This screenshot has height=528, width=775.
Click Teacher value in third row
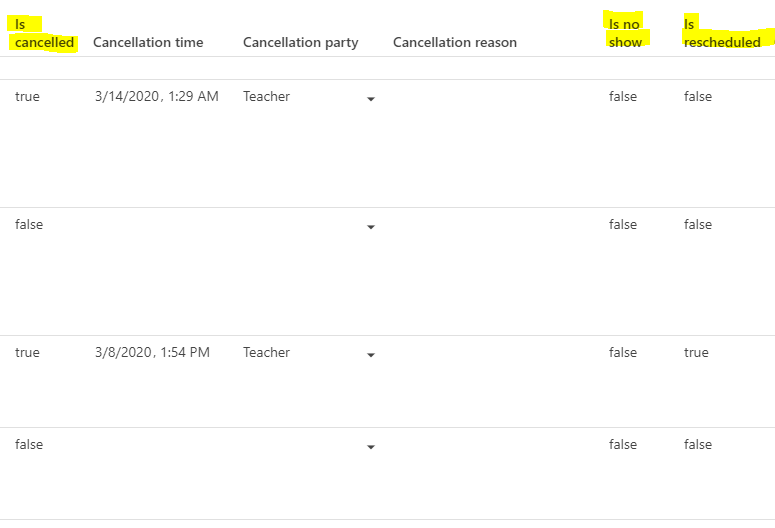click(266, 353)
